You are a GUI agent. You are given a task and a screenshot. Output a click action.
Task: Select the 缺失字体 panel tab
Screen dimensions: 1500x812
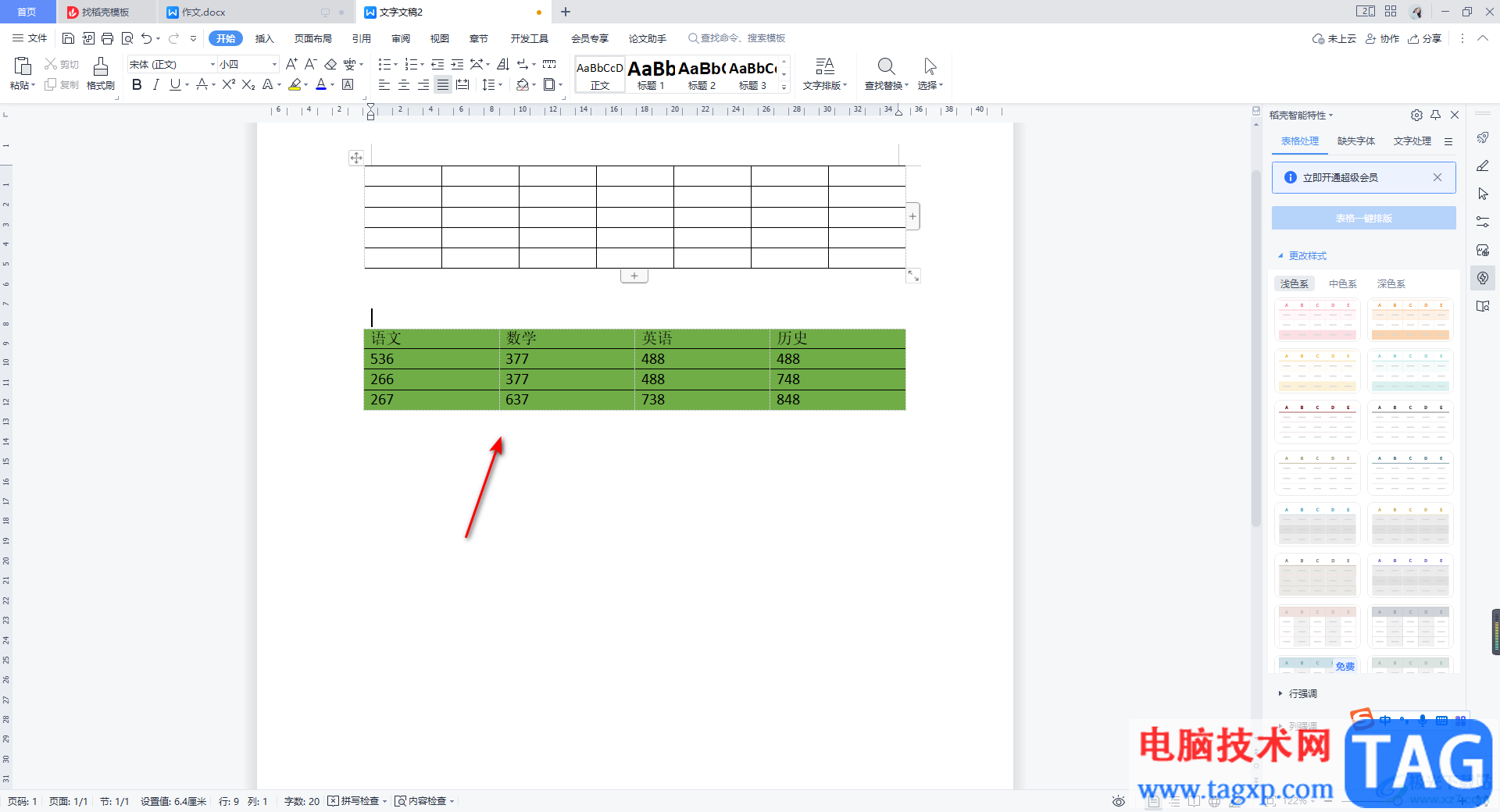click(1356, 141)
